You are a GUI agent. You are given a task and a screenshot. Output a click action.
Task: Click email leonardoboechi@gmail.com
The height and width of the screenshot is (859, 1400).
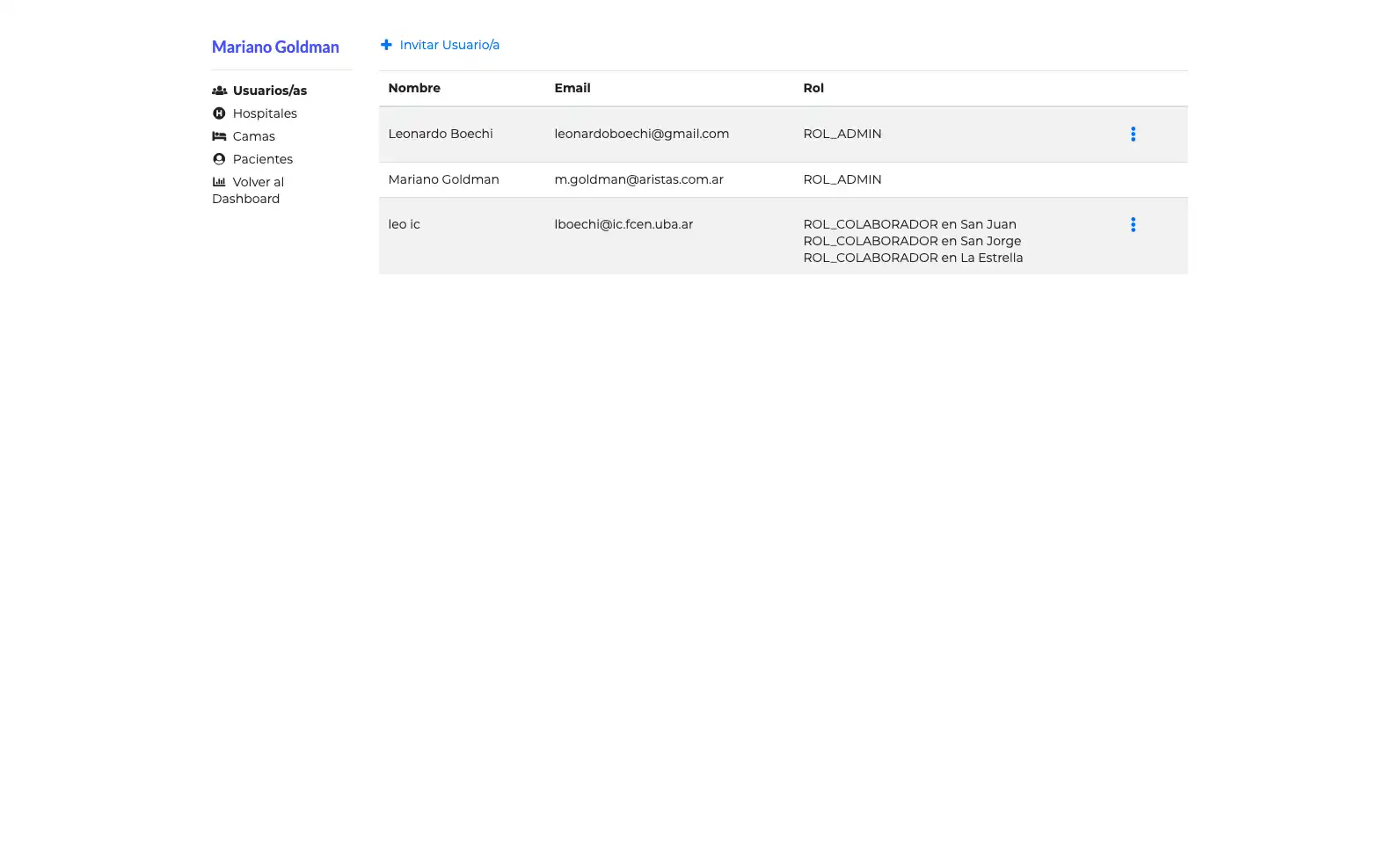[x=642, y=134]
